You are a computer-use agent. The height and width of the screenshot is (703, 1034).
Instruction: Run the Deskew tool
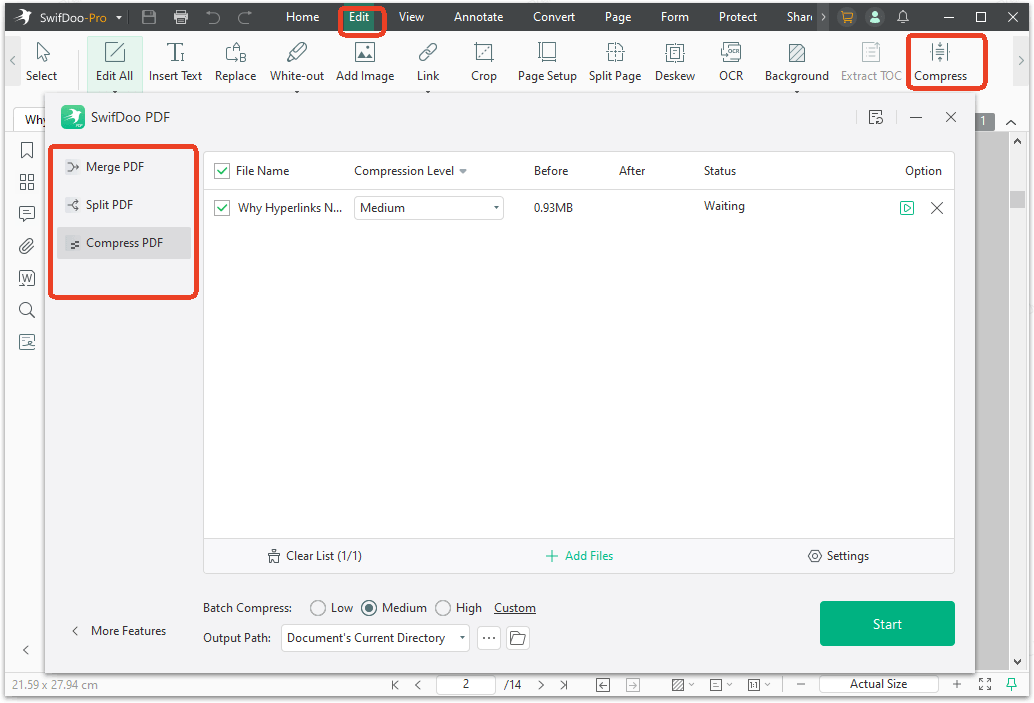tap(675, 61)
